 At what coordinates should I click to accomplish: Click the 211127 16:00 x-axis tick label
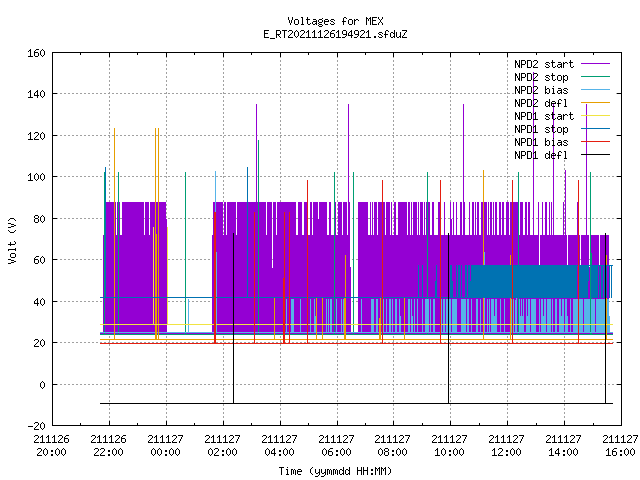tap(620, 446)
